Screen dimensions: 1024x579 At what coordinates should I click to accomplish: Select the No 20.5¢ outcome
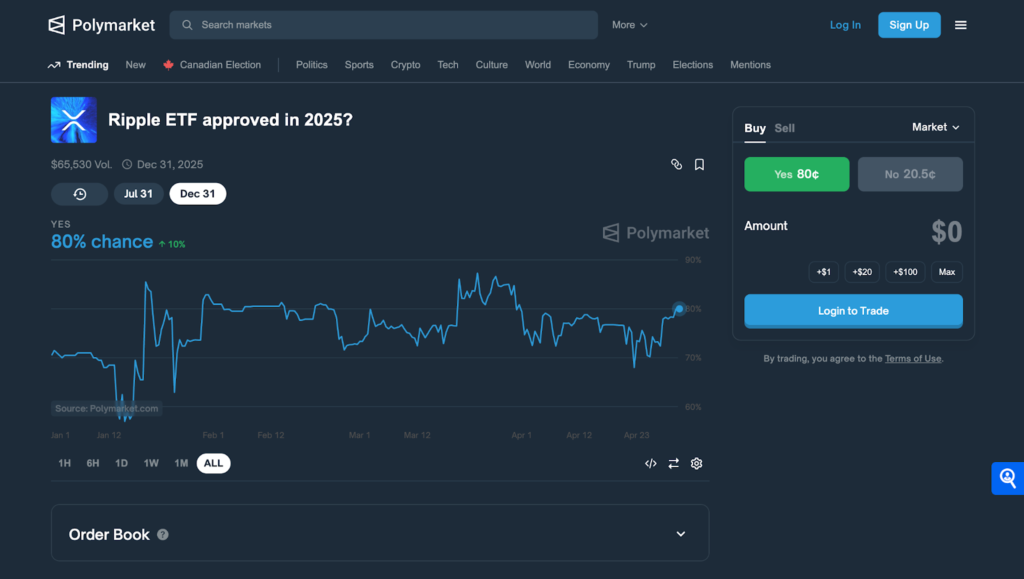click(910, 174)
